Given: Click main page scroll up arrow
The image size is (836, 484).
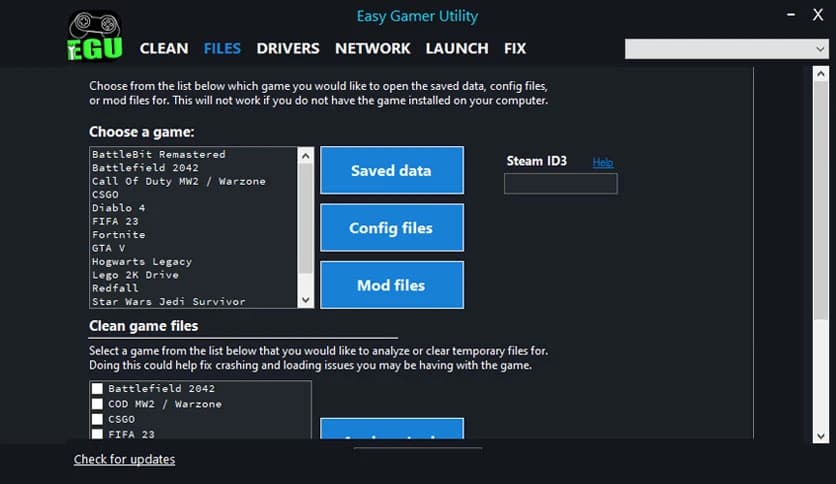Looking at the screenshot, I should 821,74.
